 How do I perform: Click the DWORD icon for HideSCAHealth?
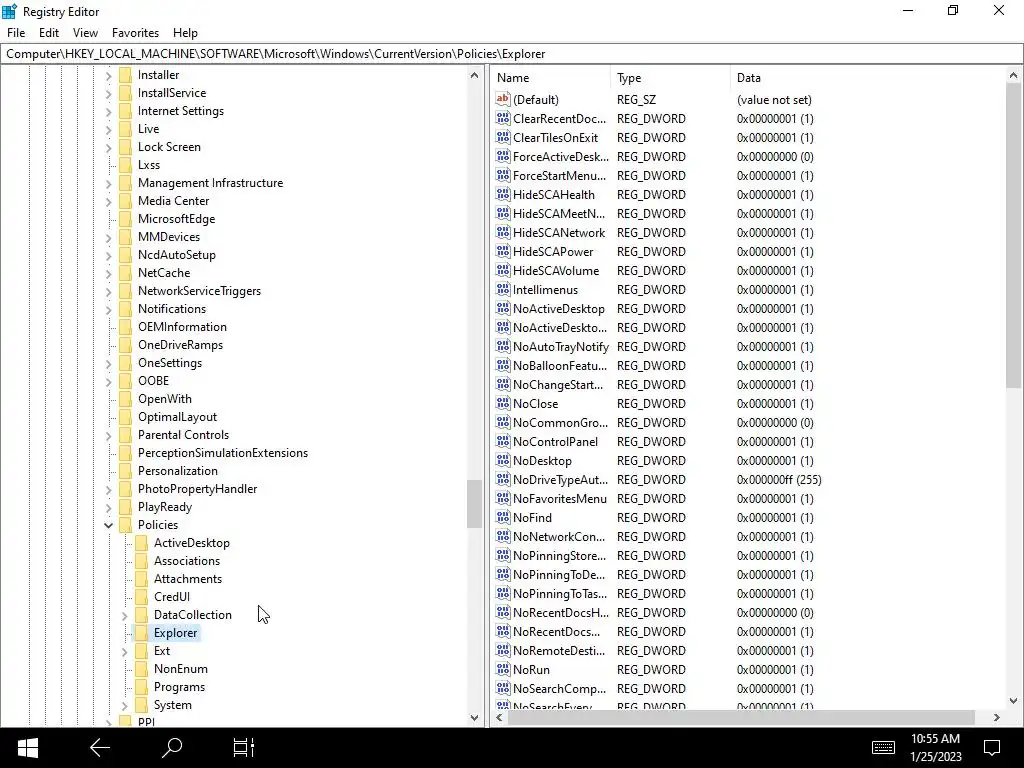(503, 195)
